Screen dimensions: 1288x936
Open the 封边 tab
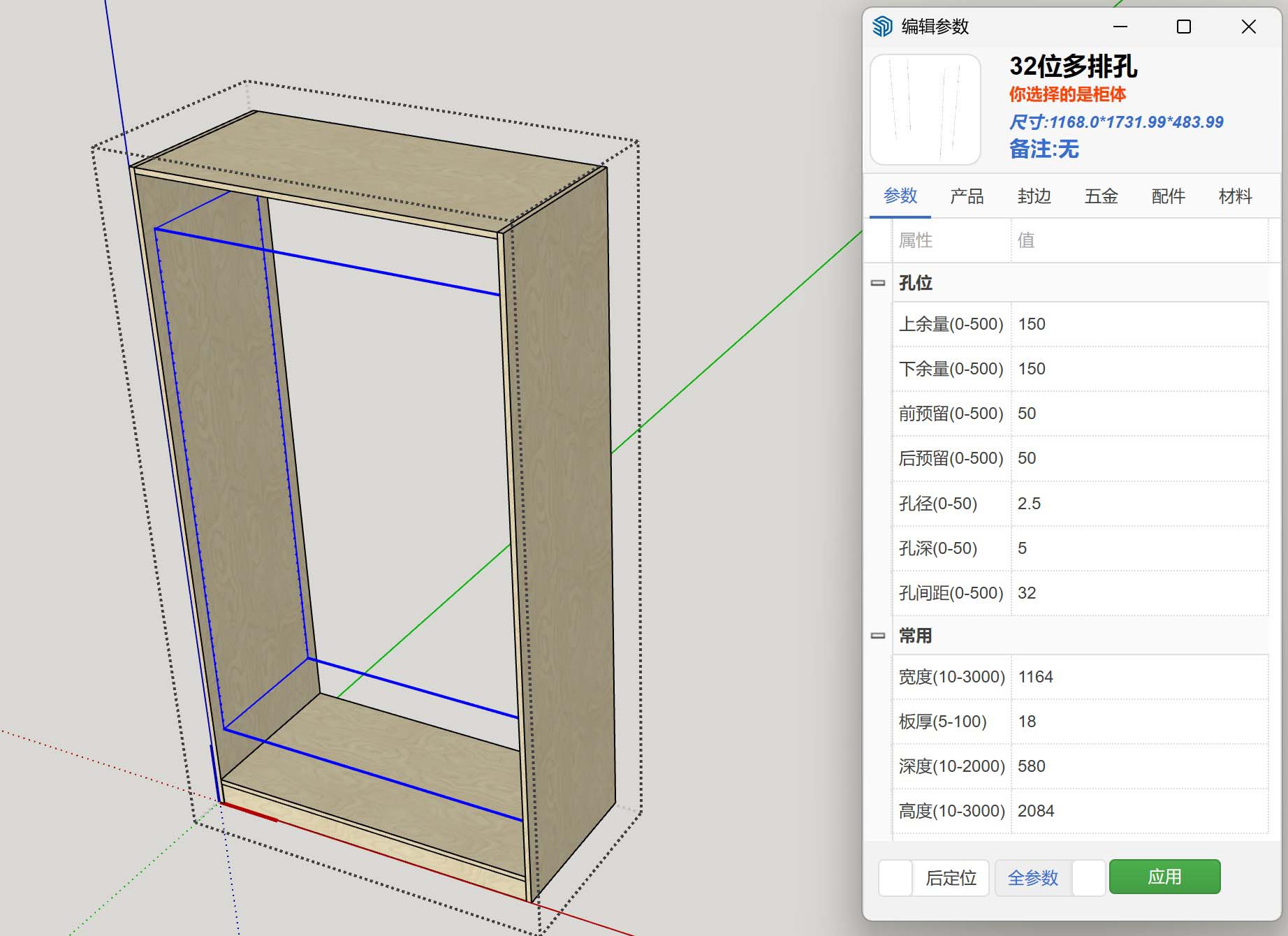click(1034, 197)
